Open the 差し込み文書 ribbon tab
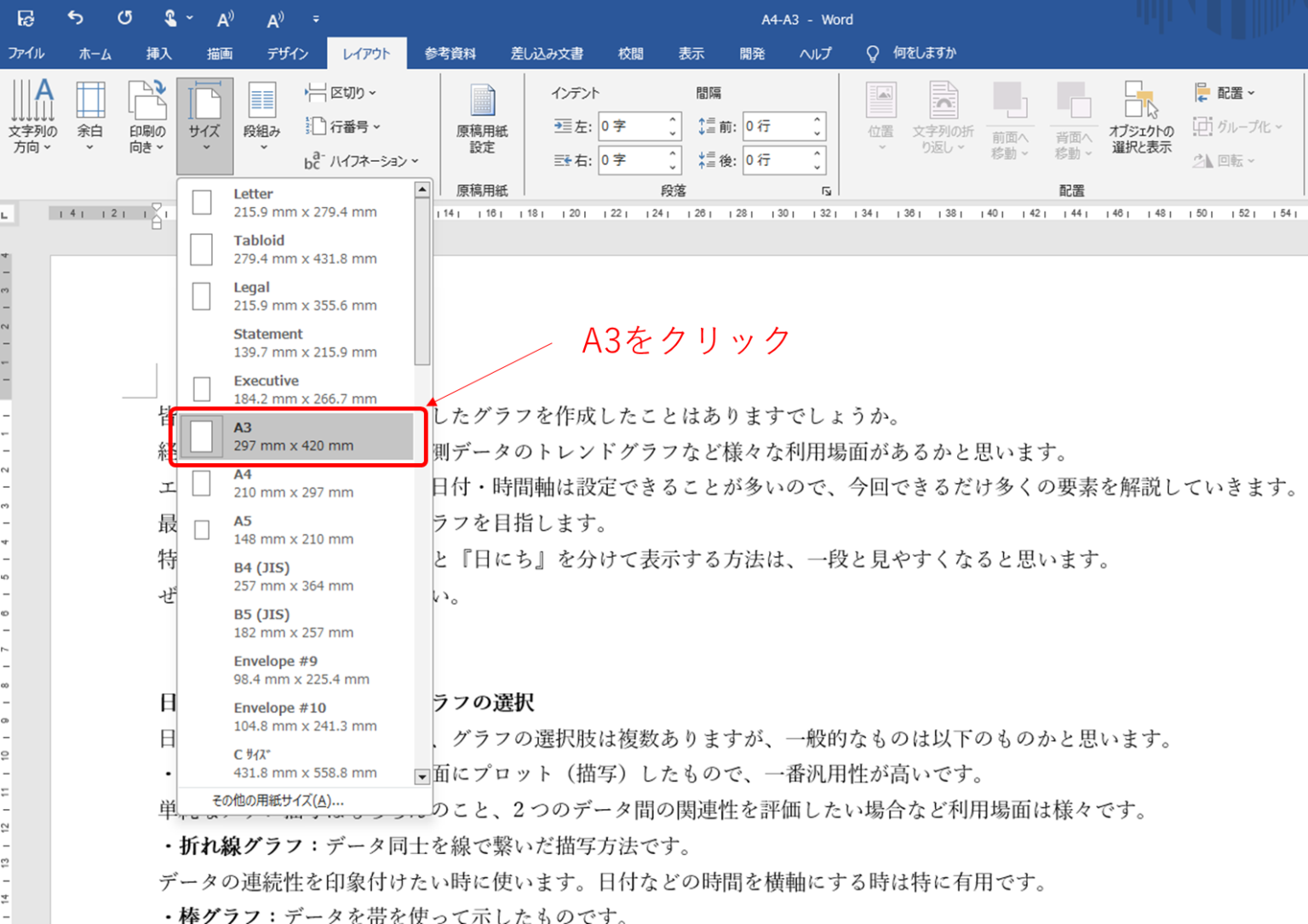 [546, 53]
